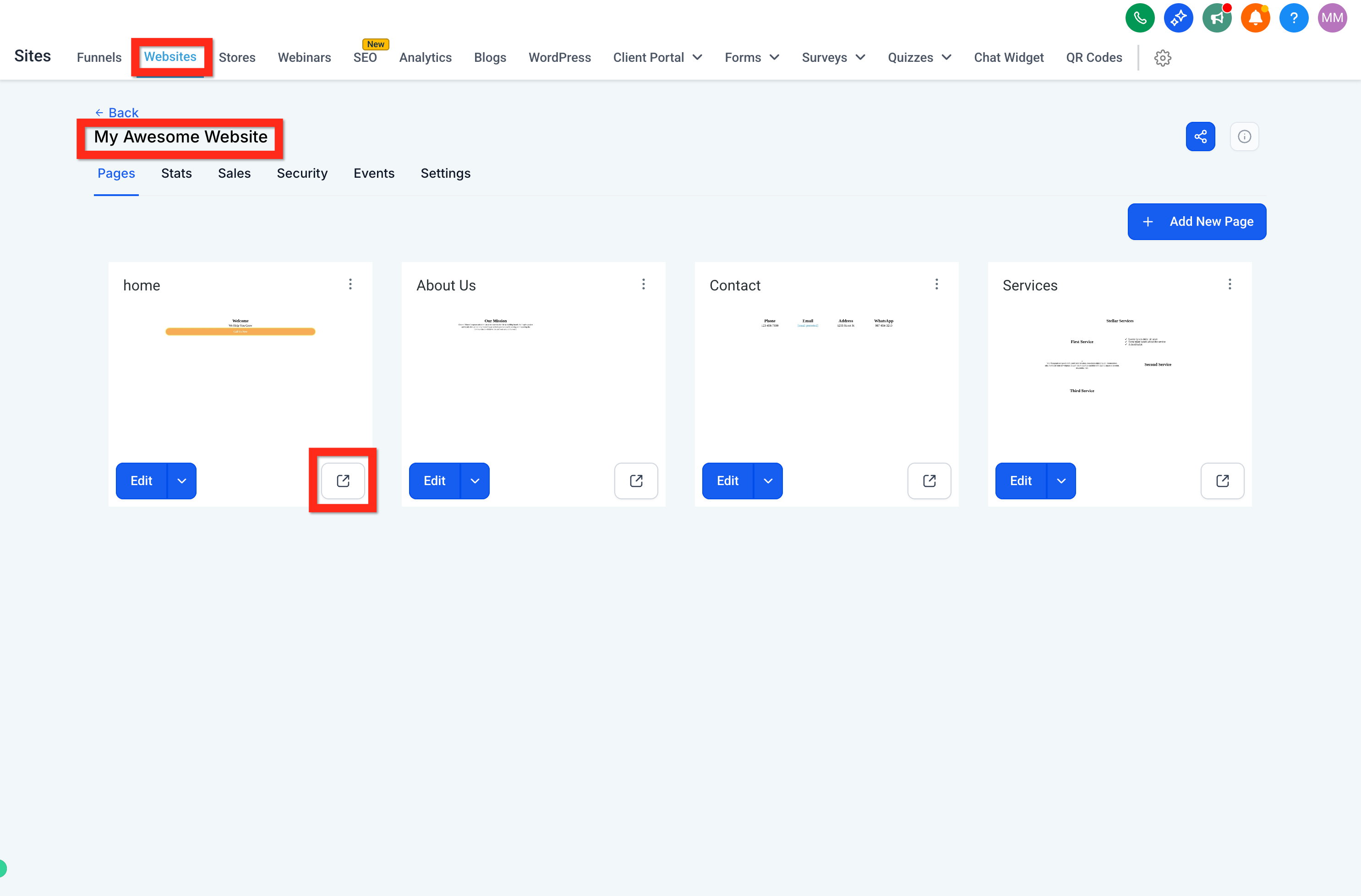Go to the Settings tab

445,173
